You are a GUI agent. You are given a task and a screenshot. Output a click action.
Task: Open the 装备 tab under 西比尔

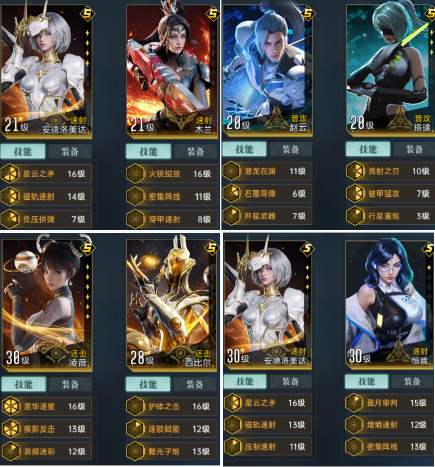(x=194, y=384)
